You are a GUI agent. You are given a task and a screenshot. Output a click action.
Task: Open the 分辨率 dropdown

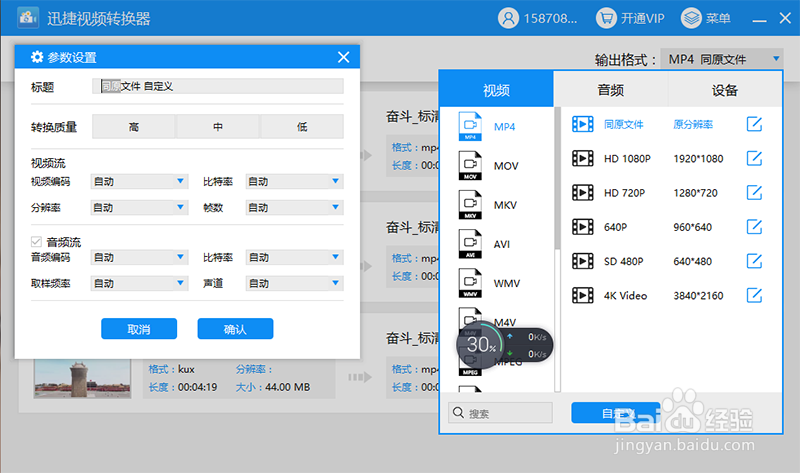[x=139, y=207]
